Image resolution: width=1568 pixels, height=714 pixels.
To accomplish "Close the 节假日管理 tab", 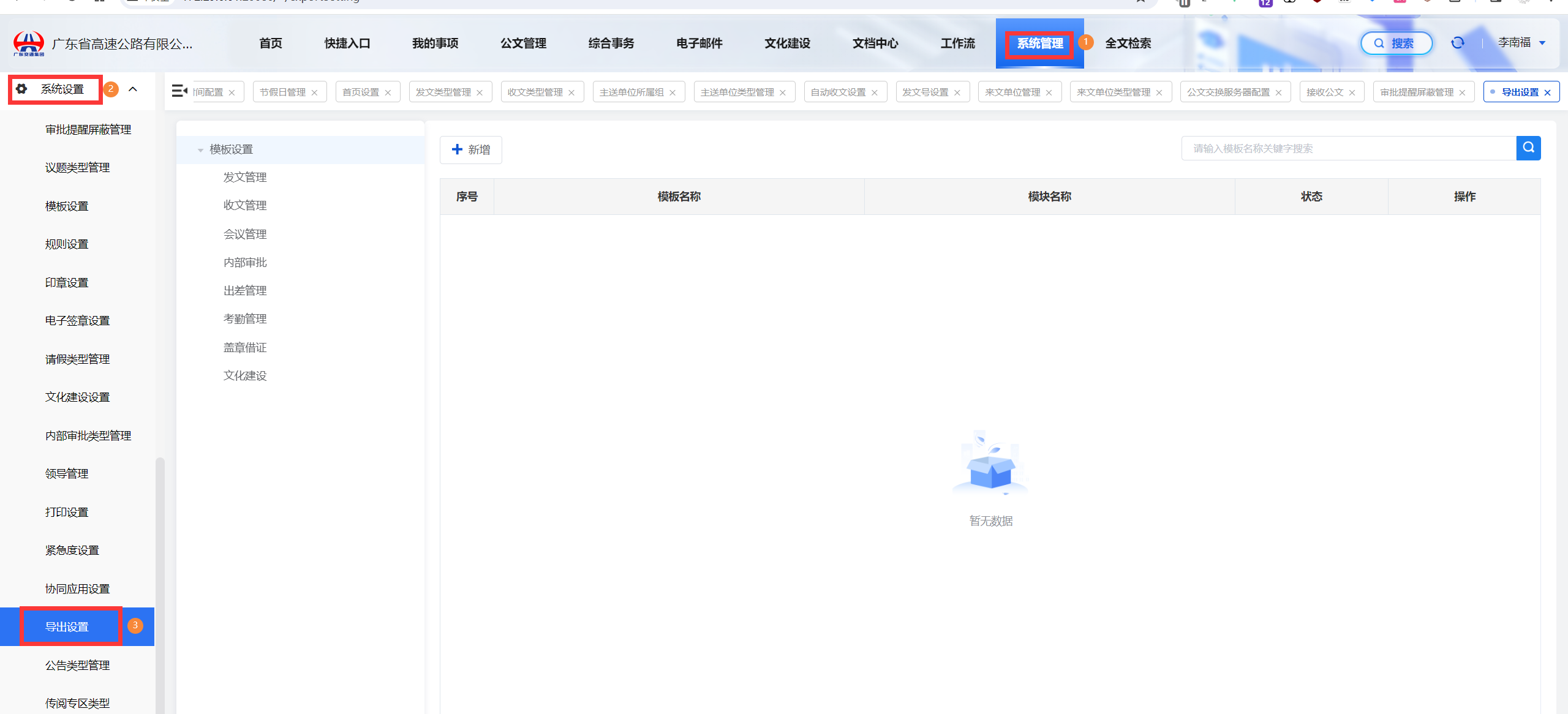I will pos(315,92).
